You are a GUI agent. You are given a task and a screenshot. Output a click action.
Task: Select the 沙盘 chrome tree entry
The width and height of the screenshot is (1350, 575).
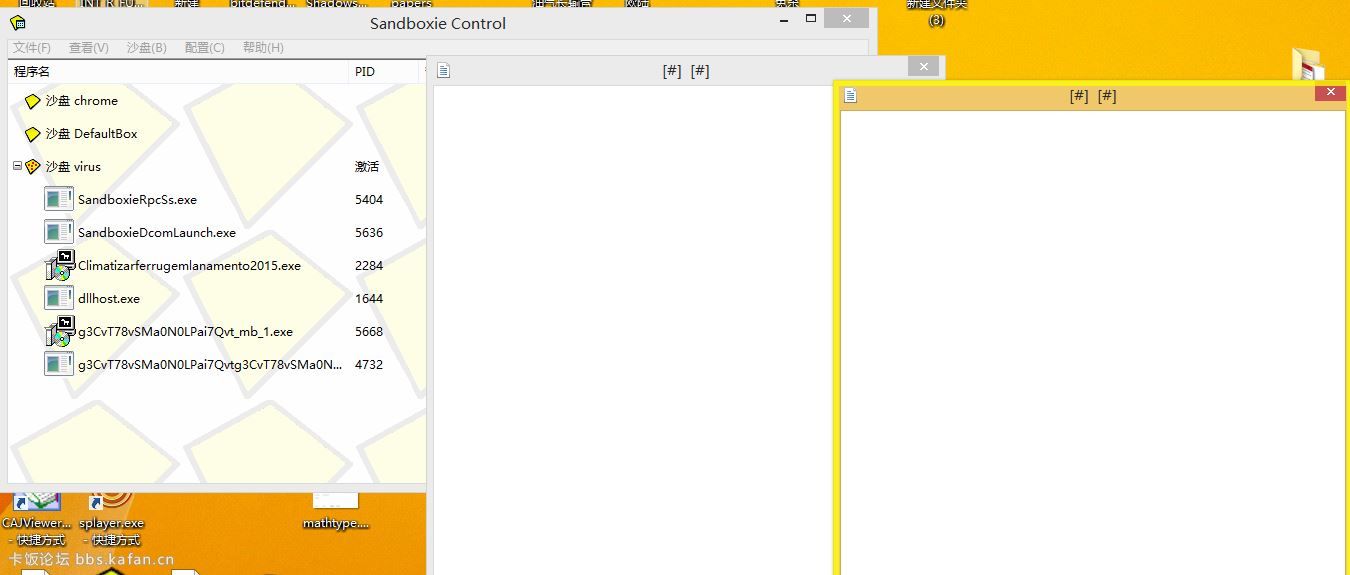coord(82,101)
